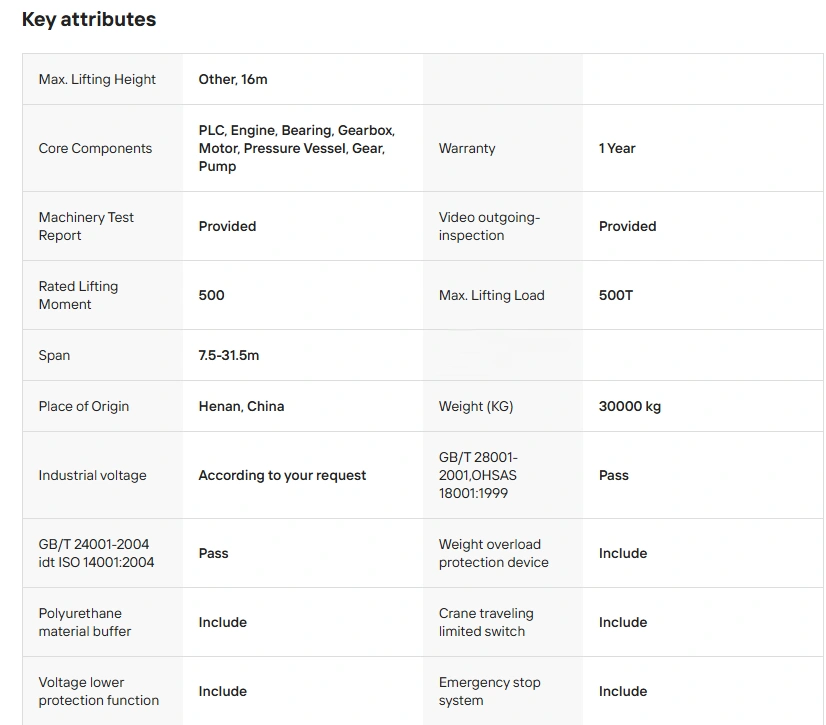Click the "Emergency stop system" label

pyautogui.click(x=489, y=691)
